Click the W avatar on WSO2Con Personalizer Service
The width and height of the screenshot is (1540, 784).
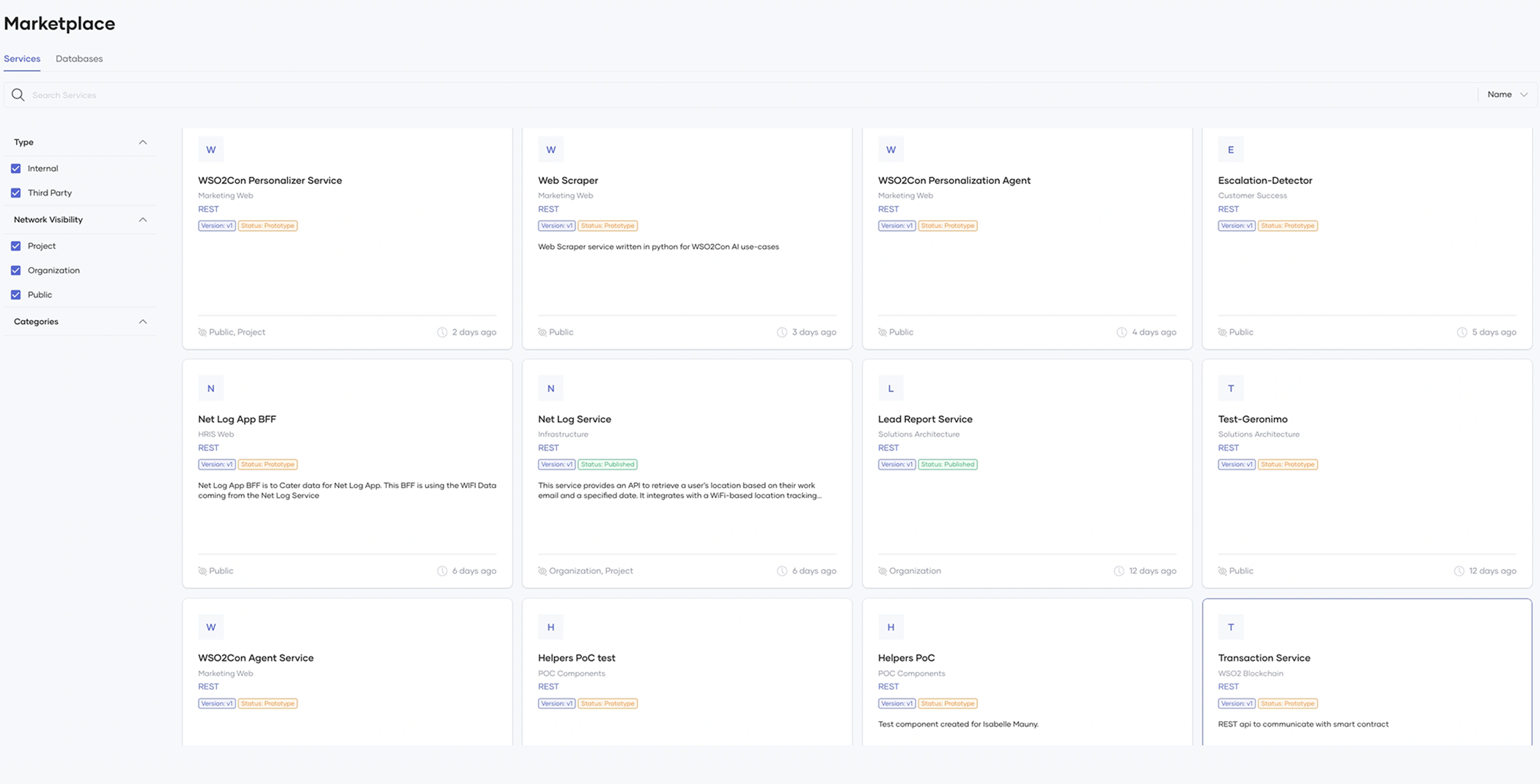[211, 149]
